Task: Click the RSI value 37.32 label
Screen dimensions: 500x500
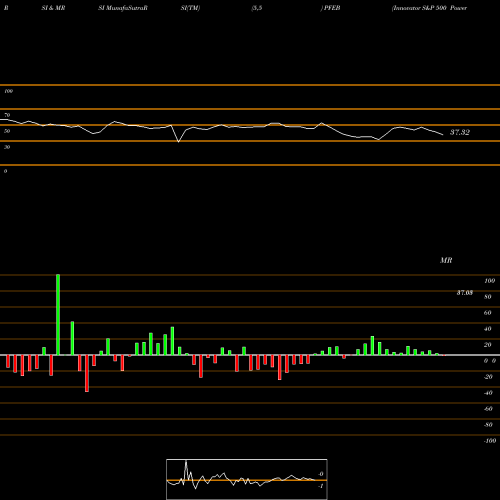Action: (x=460, y=132)
